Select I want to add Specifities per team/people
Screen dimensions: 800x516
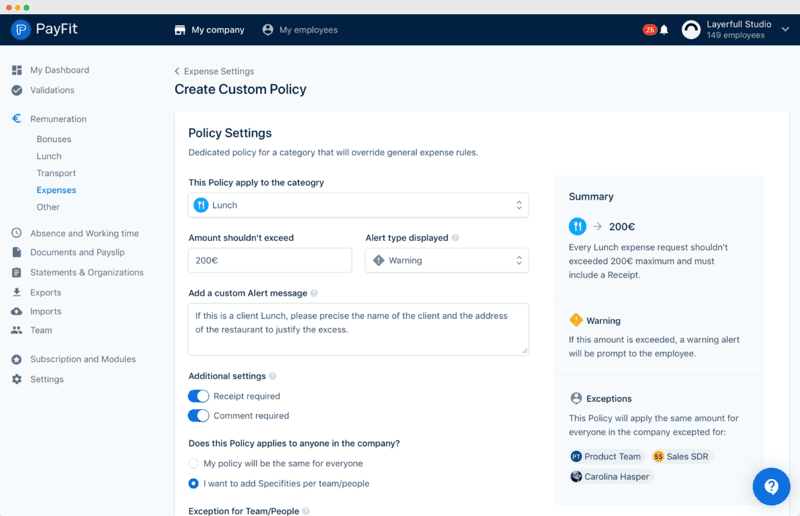193,483
